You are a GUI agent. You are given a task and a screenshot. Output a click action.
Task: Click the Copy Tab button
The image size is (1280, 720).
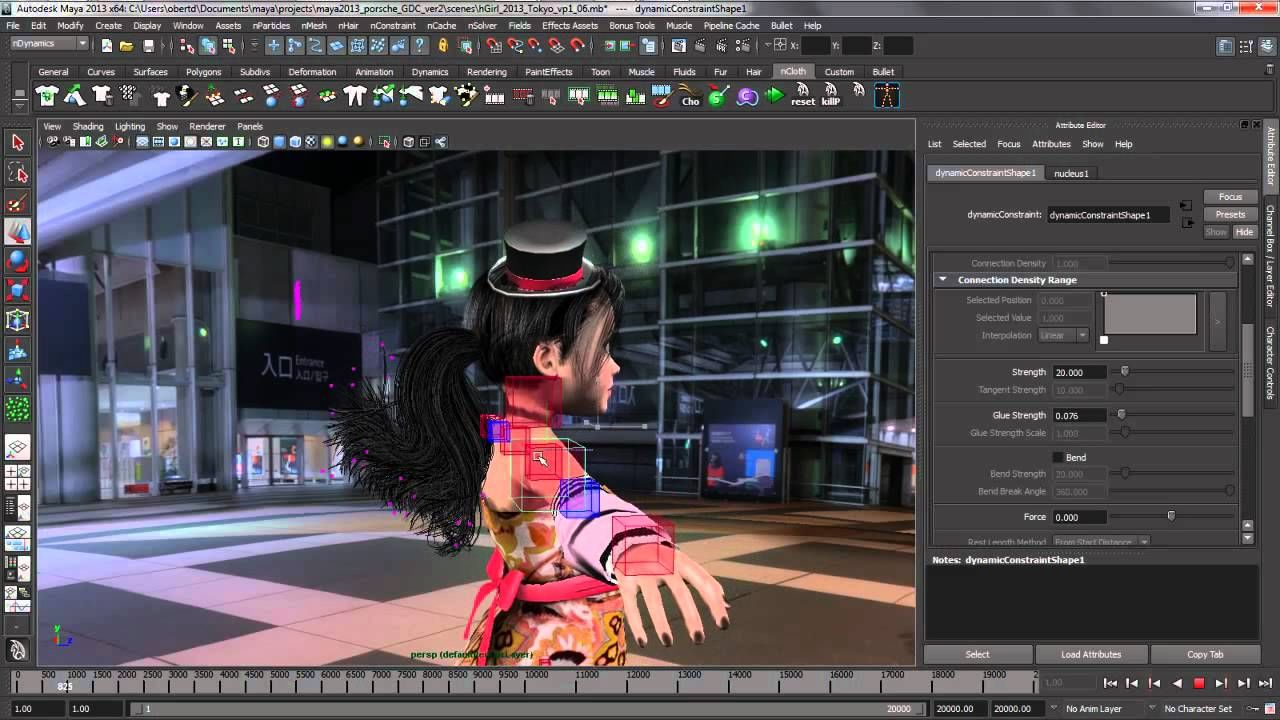coord(1203,654)
